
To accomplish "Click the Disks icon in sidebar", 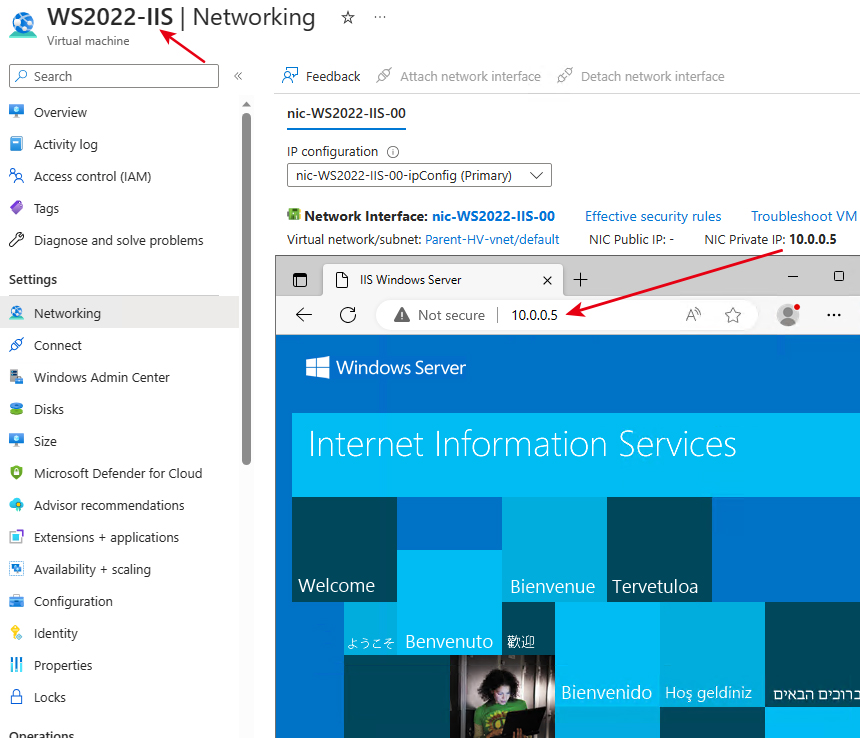I will coord(16,409).
